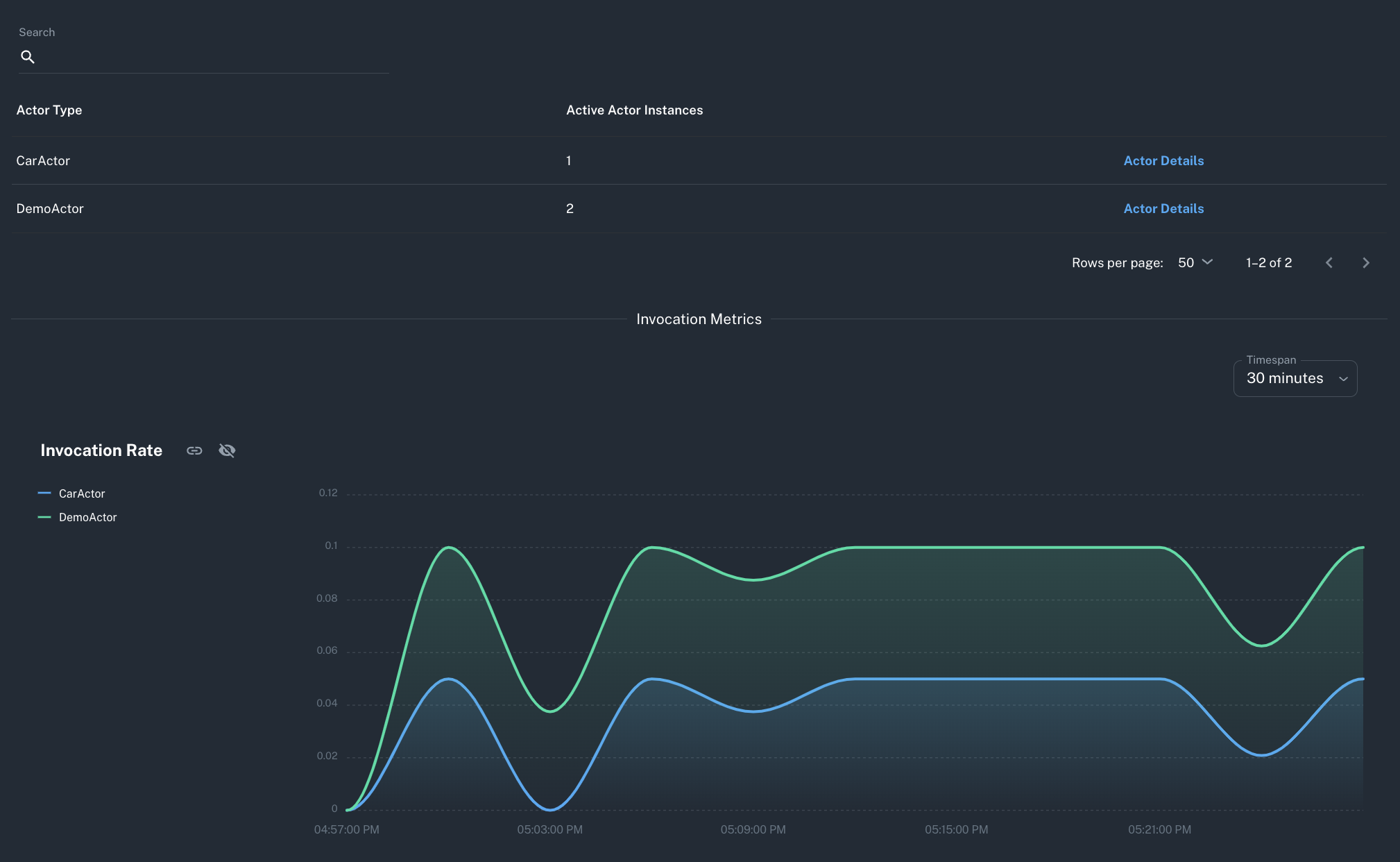Go to next table page
Screen dimensions: 1400x862
(x=1365, y=262)
